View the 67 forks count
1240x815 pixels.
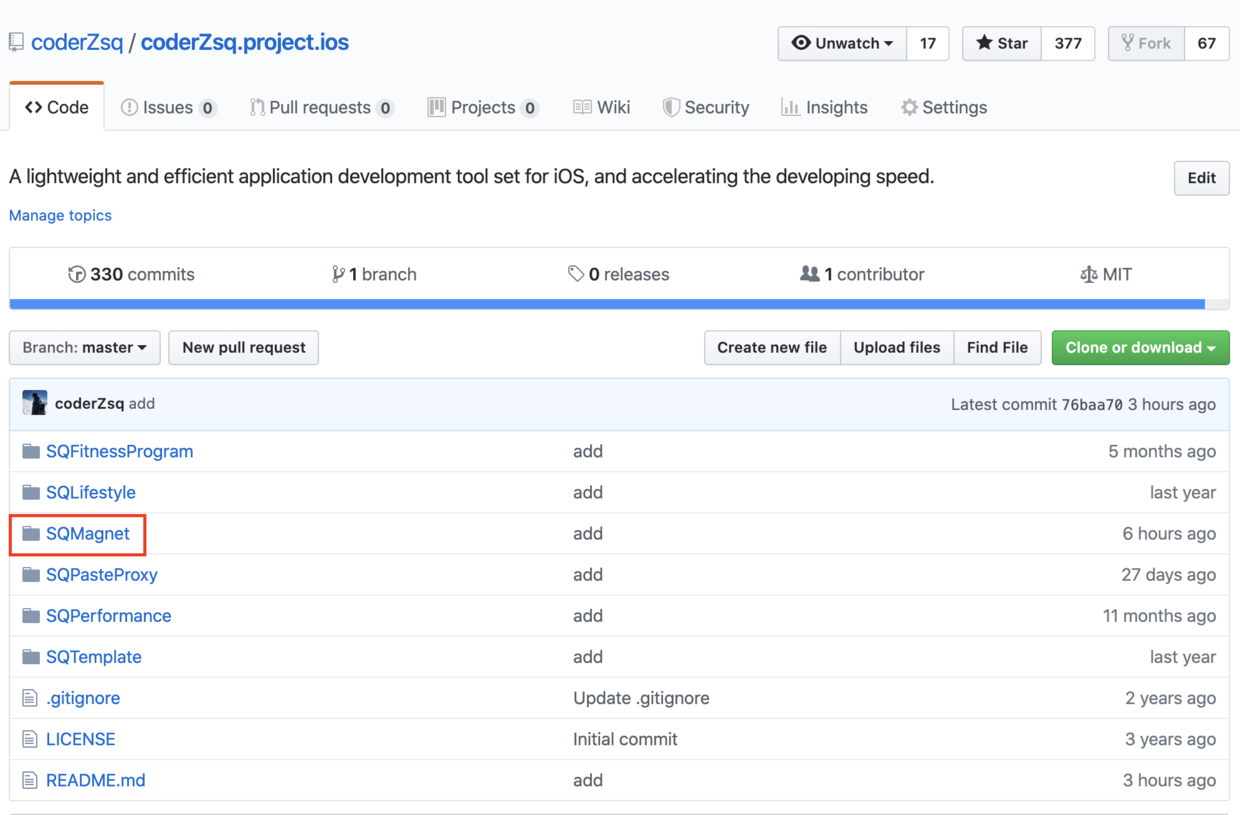1207,43
